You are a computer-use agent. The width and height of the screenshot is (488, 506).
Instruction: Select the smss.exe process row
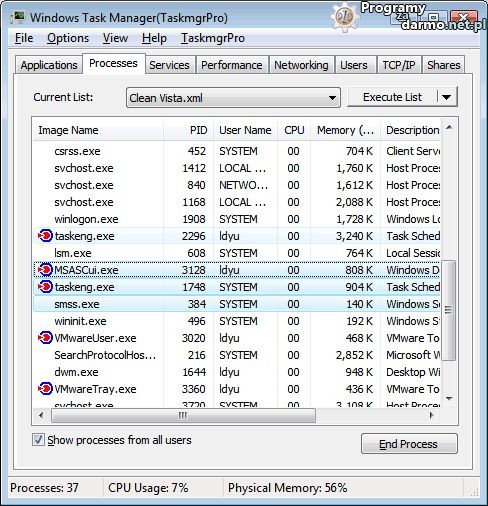[x=237, y=304]
